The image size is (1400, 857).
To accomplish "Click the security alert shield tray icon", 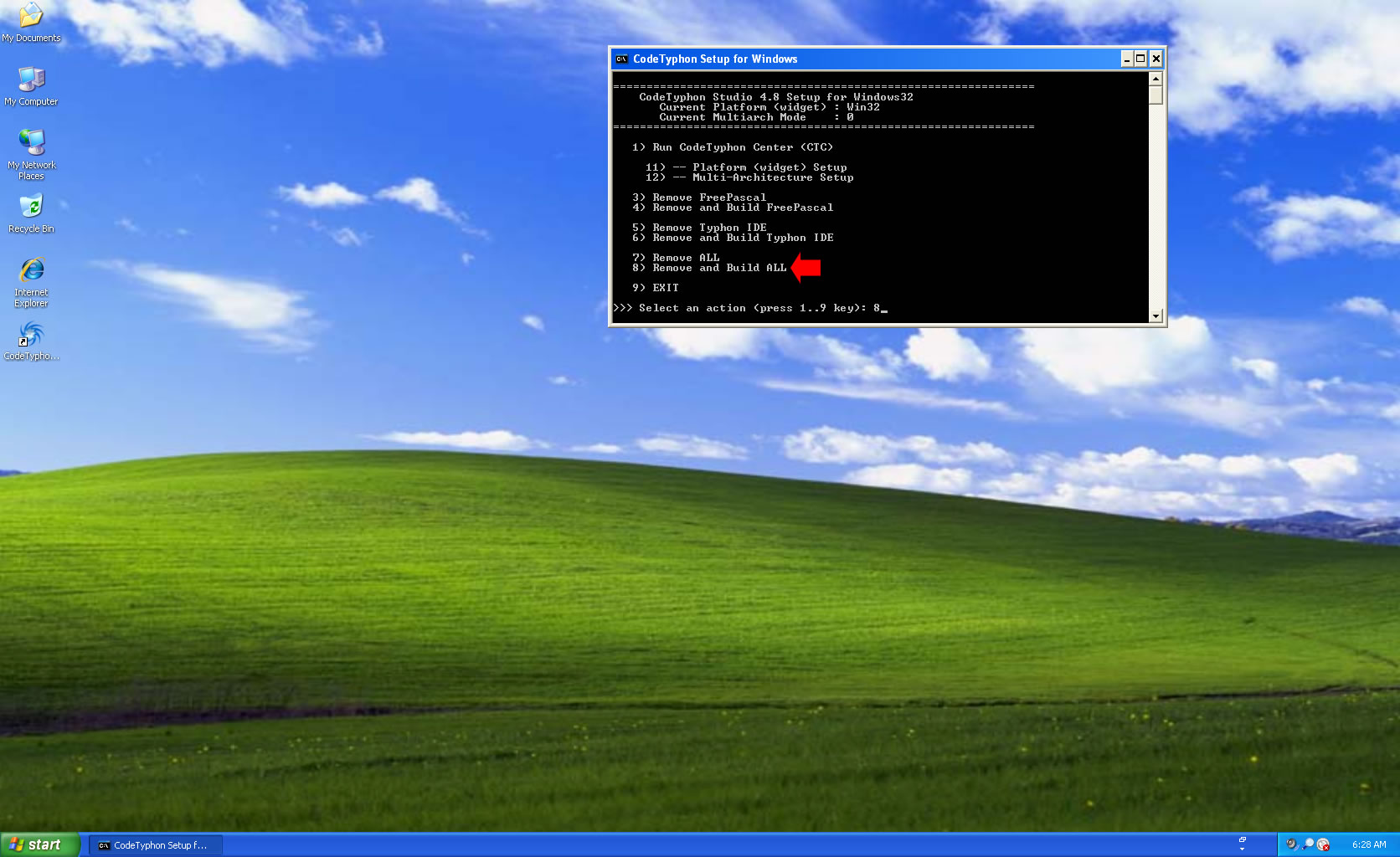I will point(1323,844).
